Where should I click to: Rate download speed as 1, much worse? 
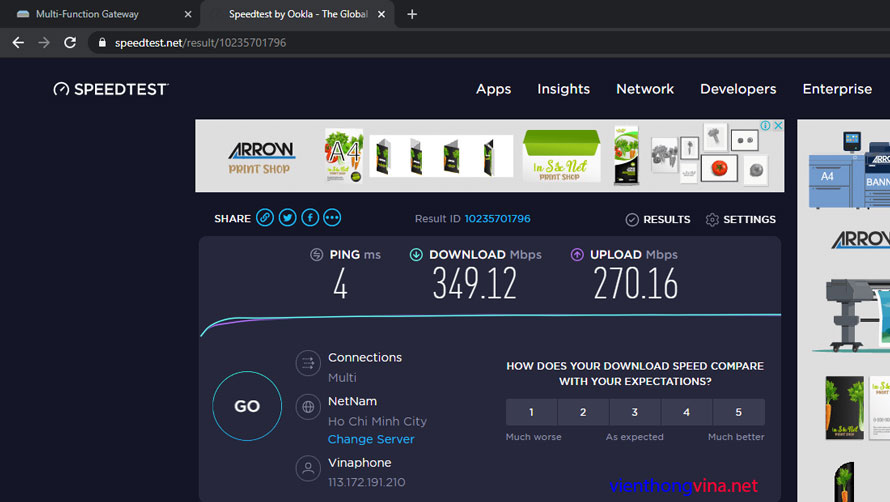[x=531, y=412]
